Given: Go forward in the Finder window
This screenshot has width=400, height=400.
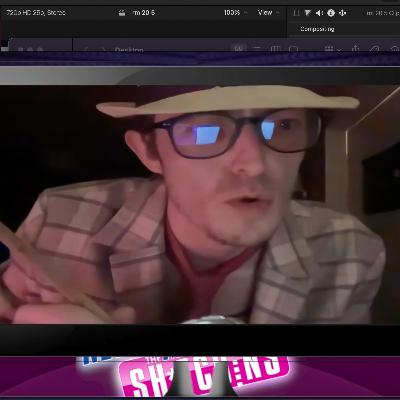Looking at the screenshot, I should coord(104,50).
